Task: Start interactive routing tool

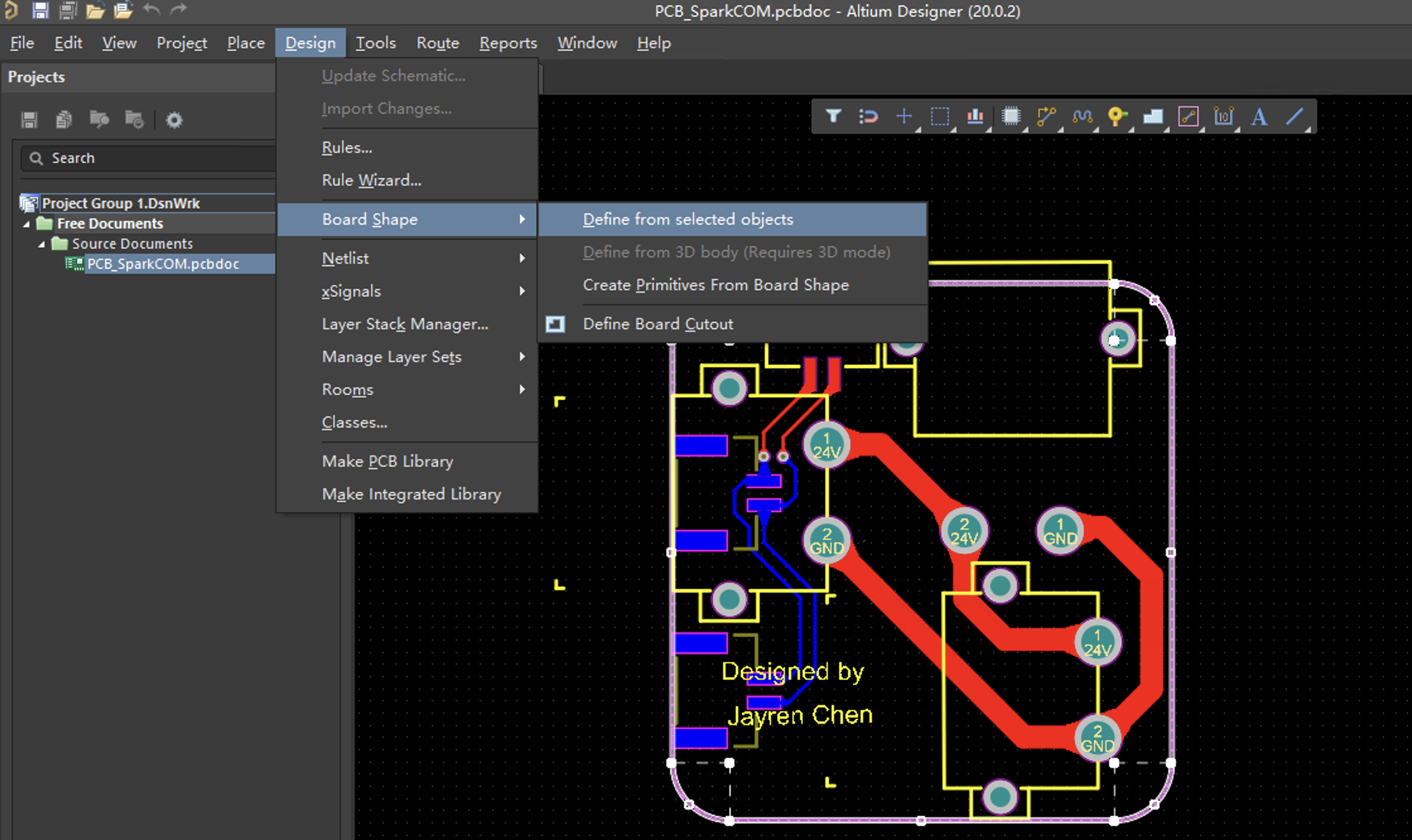Action: click(x=1046, y=116)
